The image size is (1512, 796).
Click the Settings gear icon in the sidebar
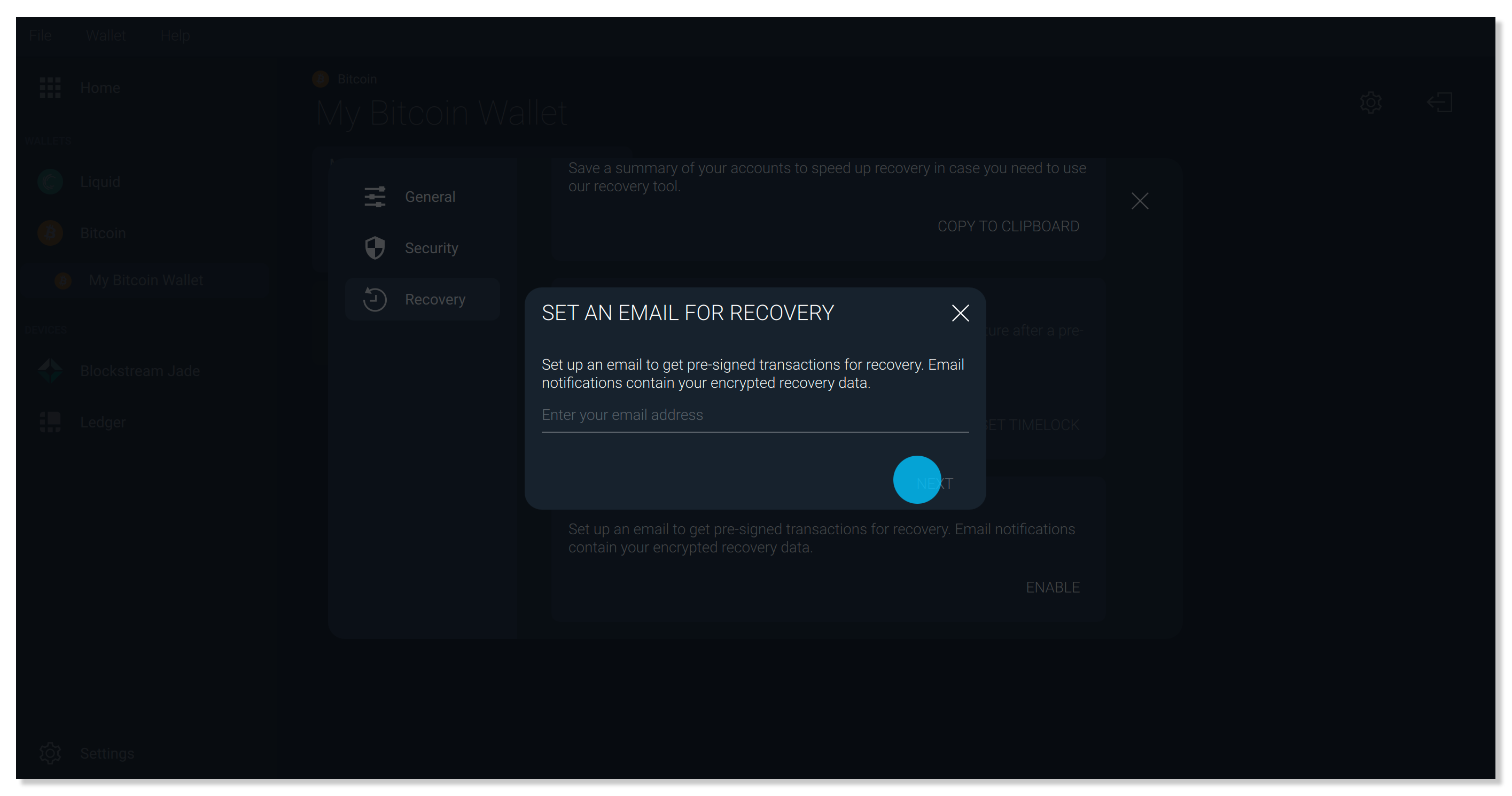coord(50,753)
